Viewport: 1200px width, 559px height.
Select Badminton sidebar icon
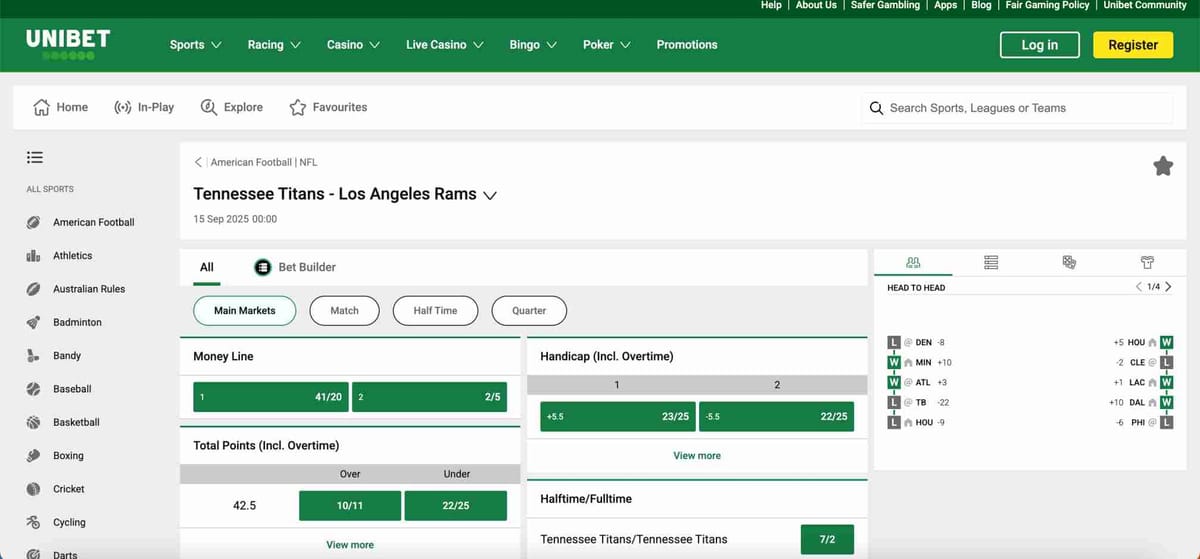point(34,322)
